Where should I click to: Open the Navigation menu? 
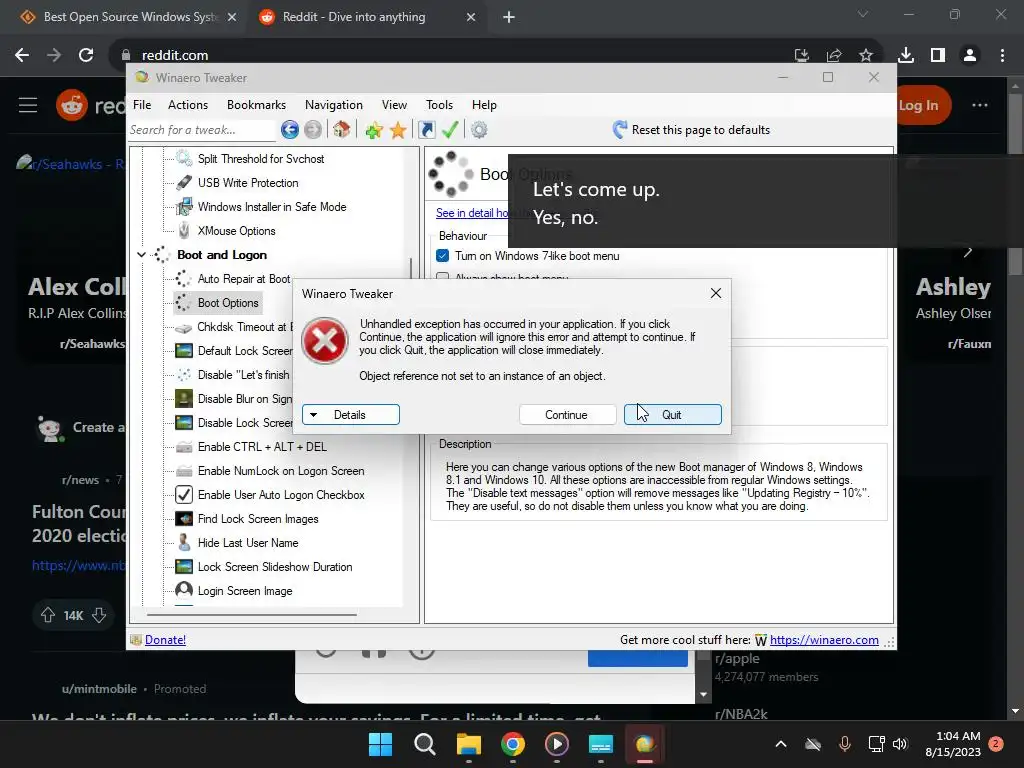point(334,104)
